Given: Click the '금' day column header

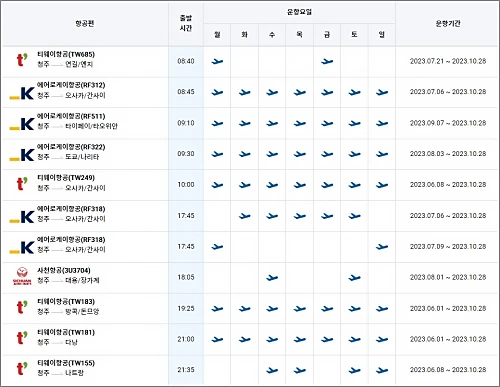Looking at the screenshot, I should 327,34.
